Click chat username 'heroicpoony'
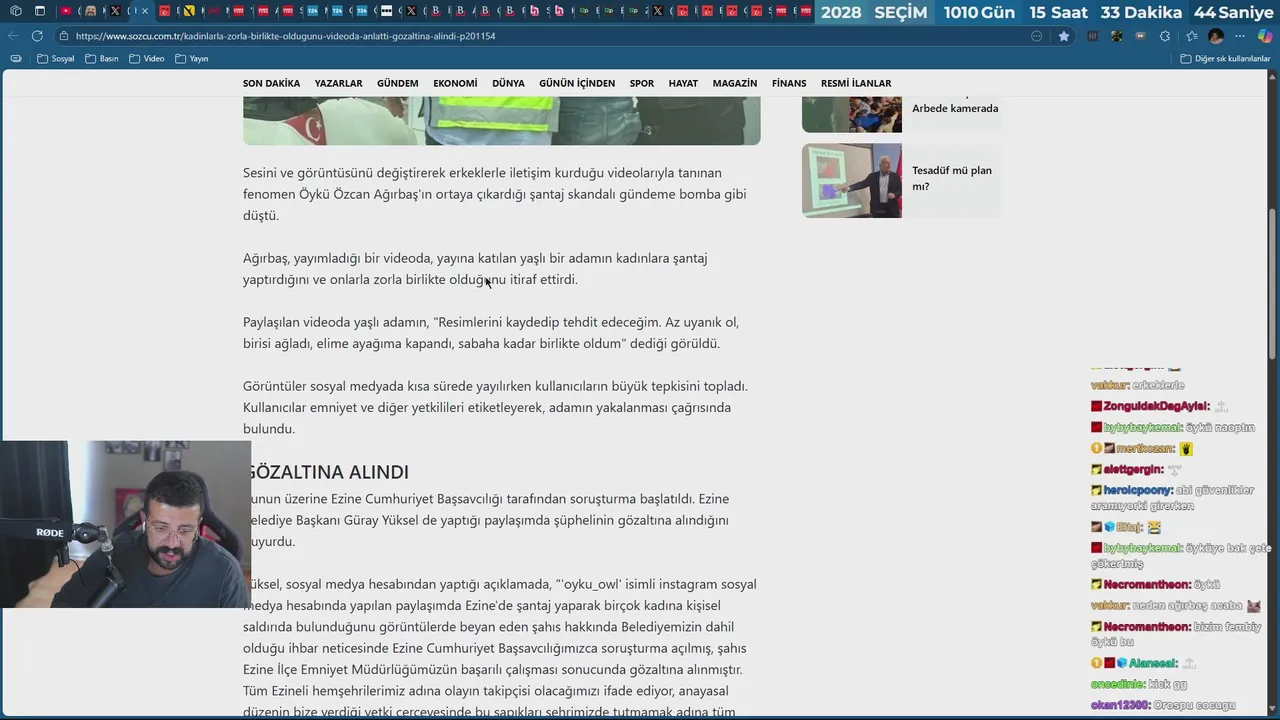Viewport: 1280px width, 720px height. (1139, 490)
